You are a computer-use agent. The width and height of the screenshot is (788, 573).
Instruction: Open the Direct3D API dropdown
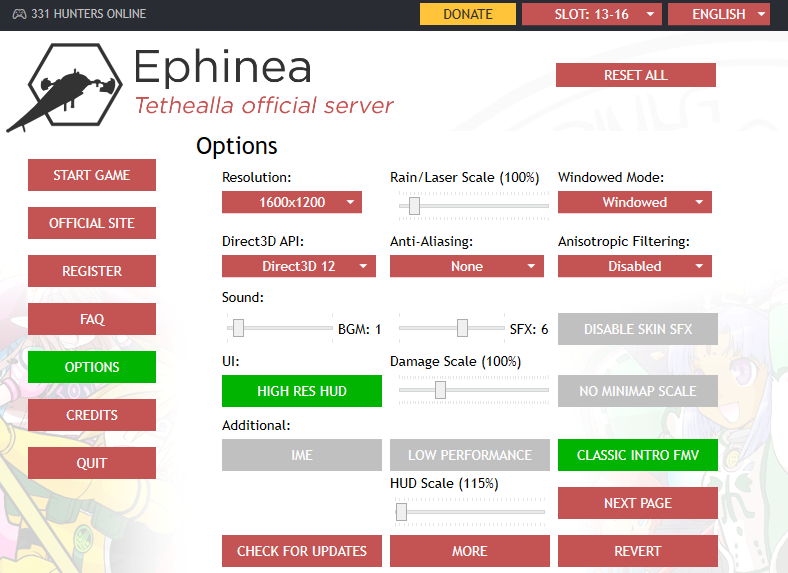pos(299,266)
